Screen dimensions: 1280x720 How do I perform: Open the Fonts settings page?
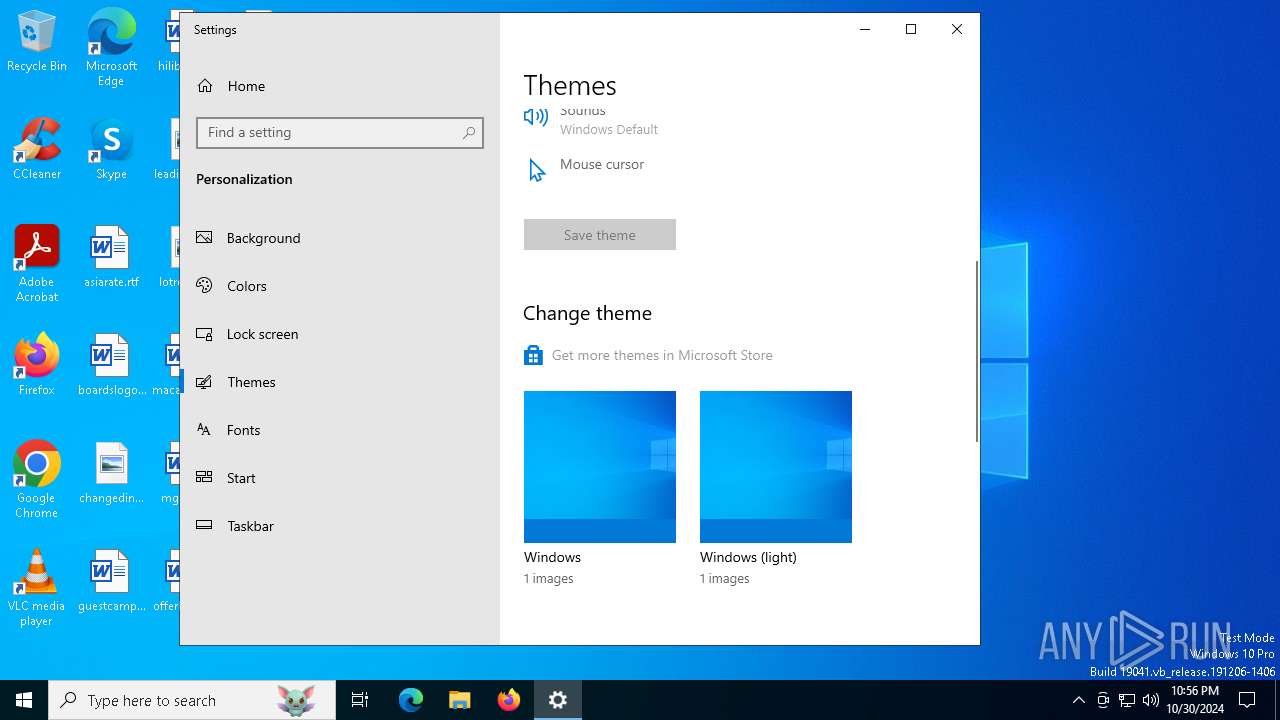tap(340, 430)
